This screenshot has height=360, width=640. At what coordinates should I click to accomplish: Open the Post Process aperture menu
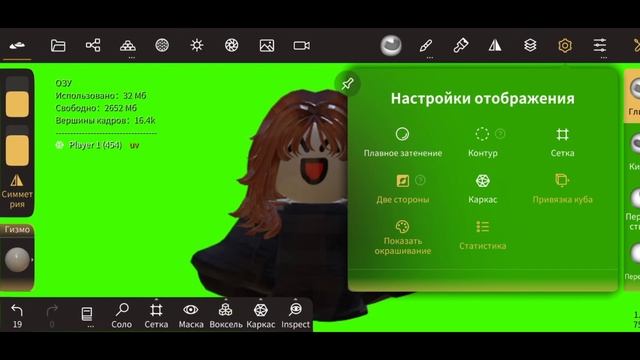(x=231, y=45)
